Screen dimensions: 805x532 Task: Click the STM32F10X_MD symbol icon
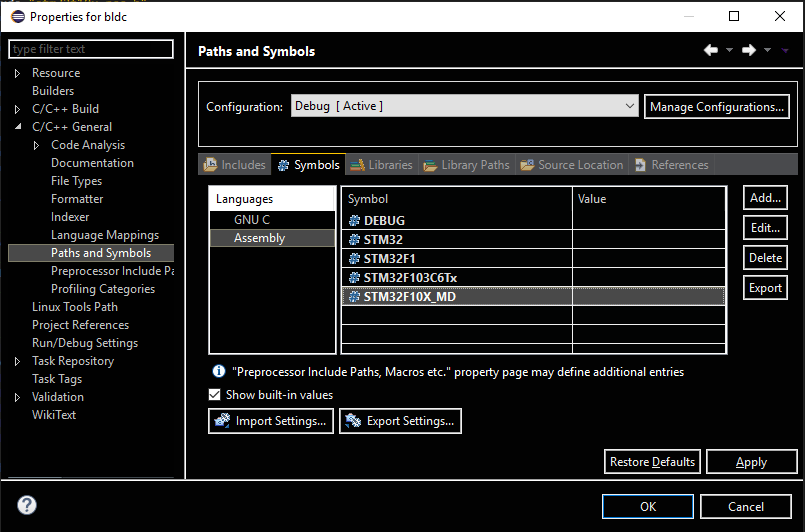(354, 296)
